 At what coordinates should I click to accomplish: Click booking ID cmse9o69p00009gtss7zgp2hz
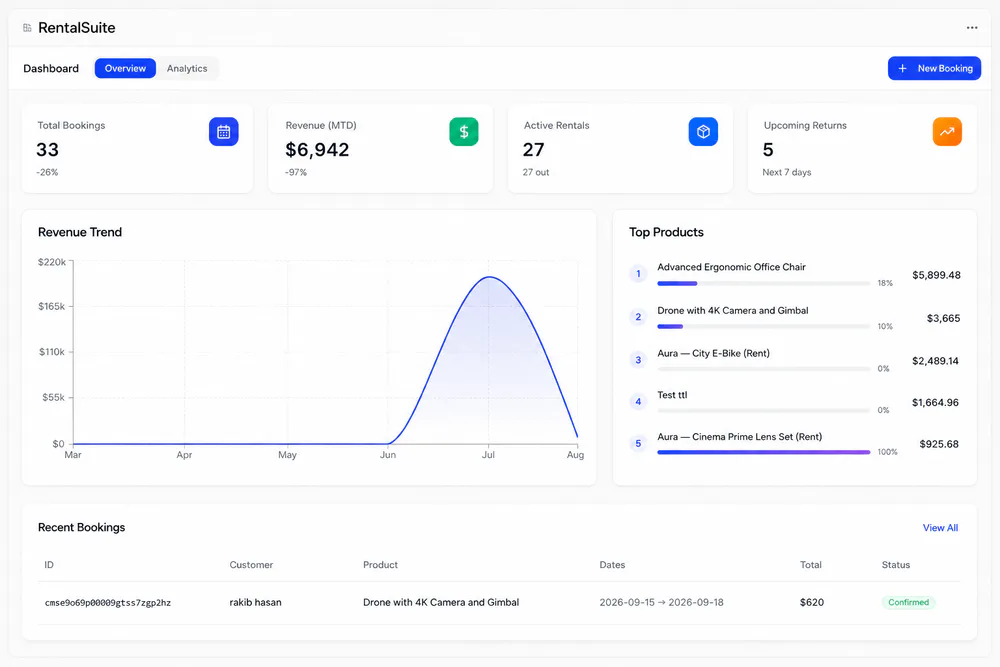pos(108,603)
